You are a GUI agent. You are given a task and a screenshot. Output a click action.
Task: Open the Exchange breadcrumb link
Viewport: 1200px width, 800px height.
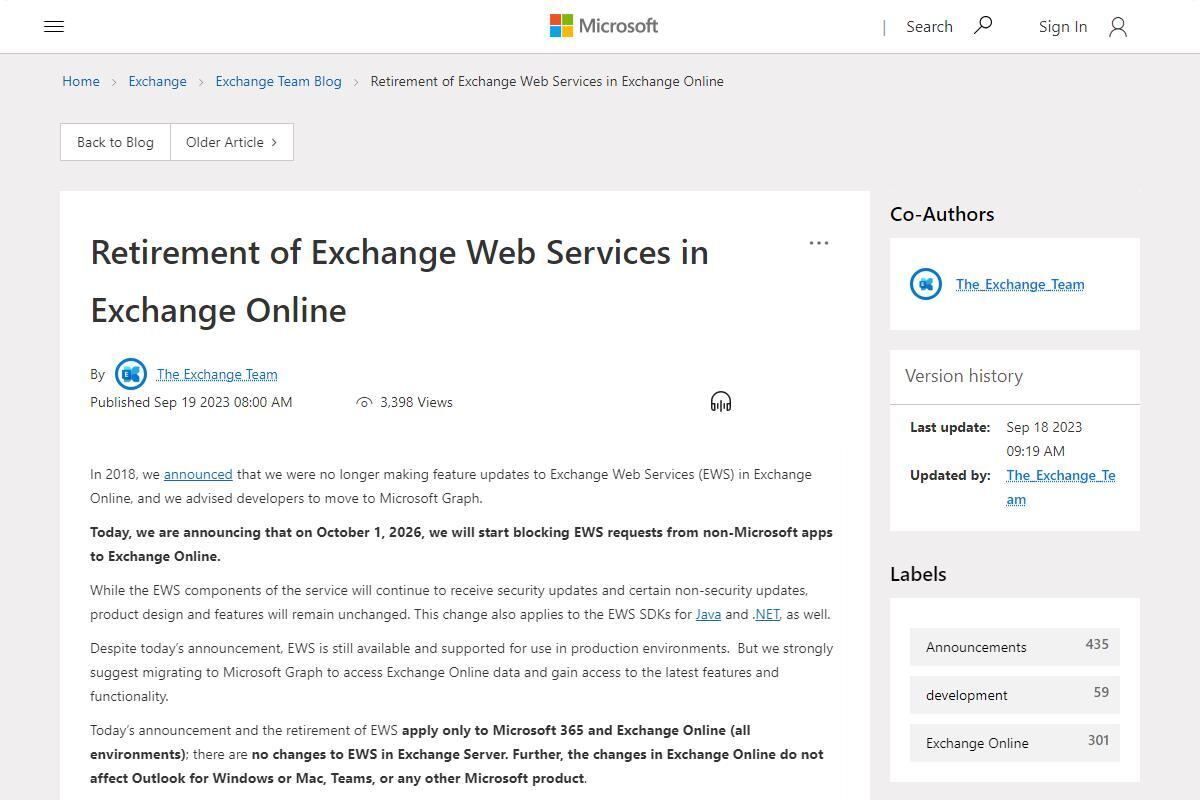(x=157, y=81)
